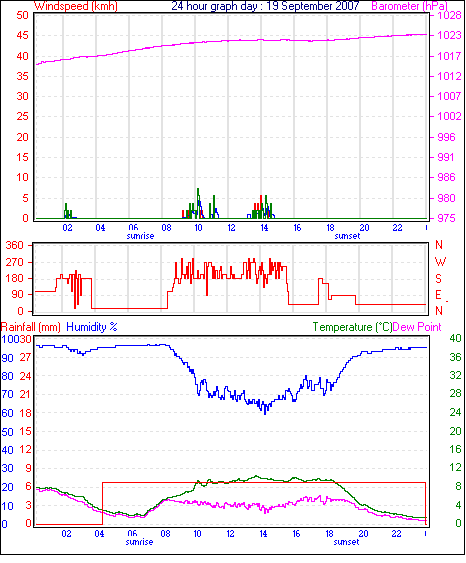Select the 'S' compass label
This screenshot has width=466, height=563.
[x=438, y=279]
